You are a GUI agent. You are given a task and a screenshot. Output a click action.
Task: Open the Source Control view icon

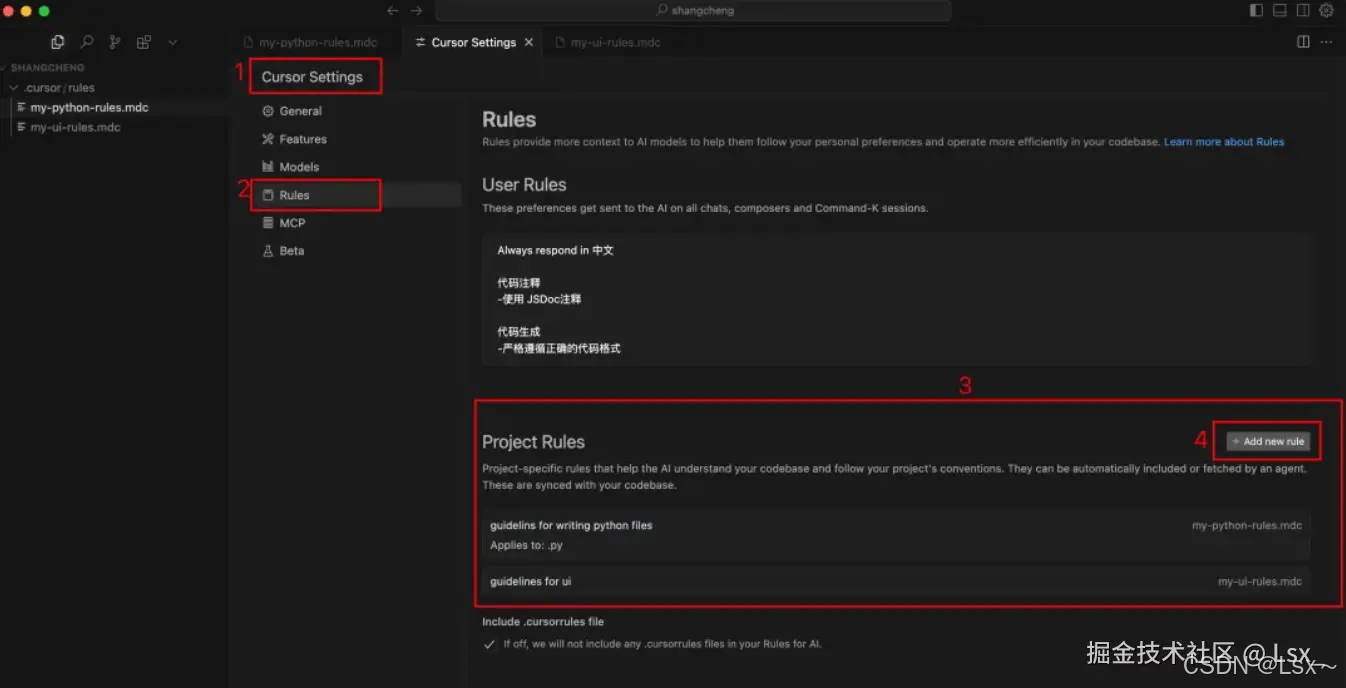(115, 42)
